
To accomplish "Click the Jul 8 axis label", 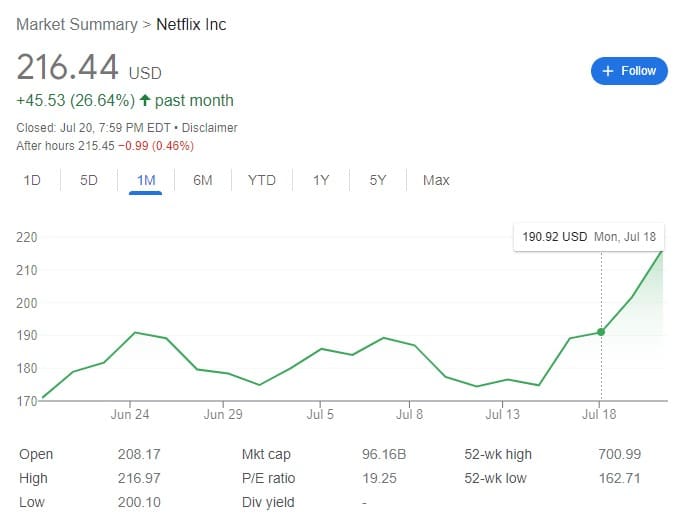I will coord(409,414).
